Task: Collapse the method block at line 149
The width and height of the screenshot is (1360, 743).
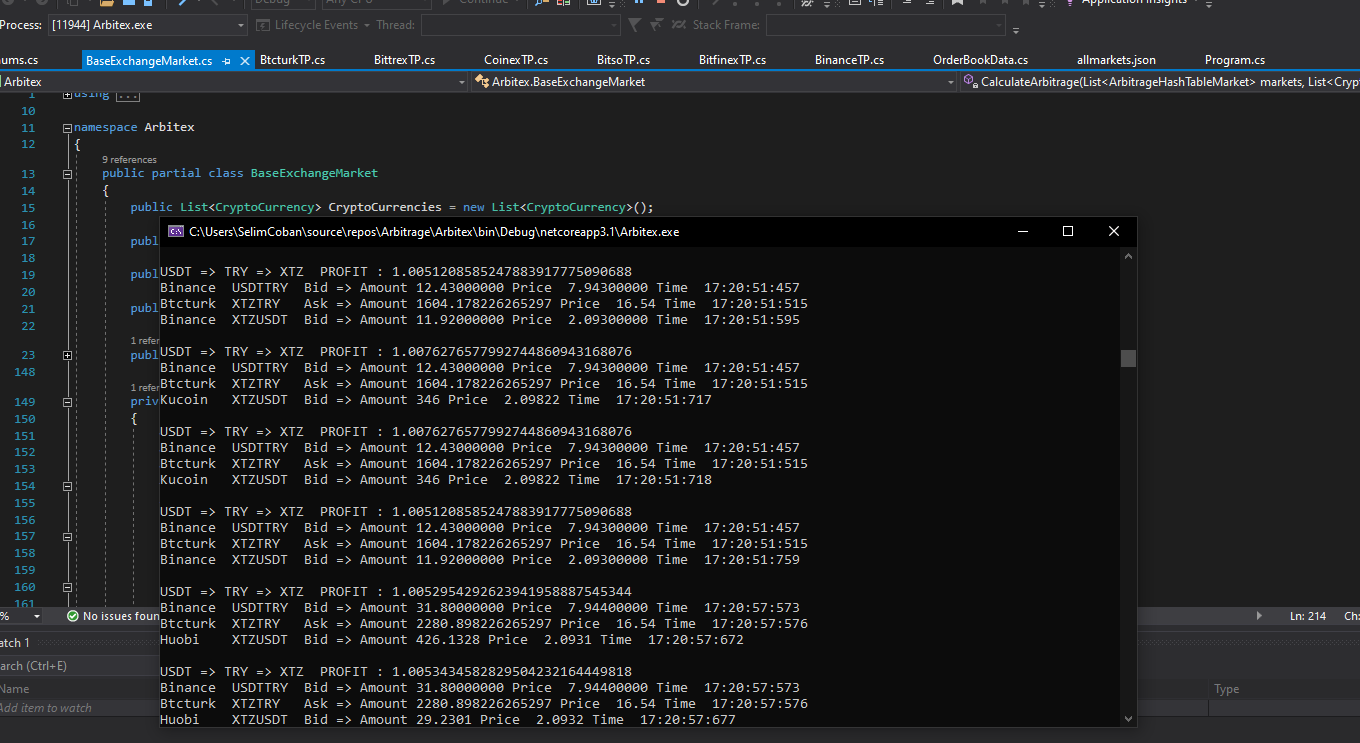Action: [67, 402]
